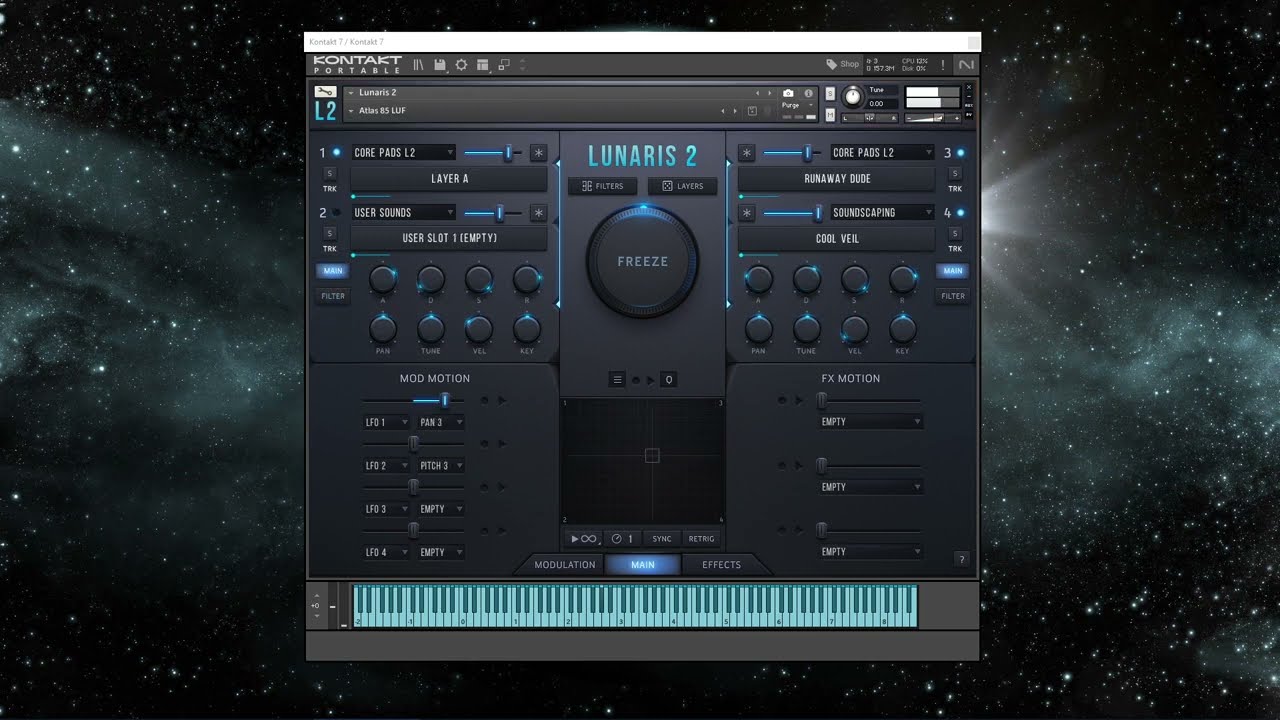Click the save floppy disk icon
Viewport: 1280px width, 720px height.
440,64
